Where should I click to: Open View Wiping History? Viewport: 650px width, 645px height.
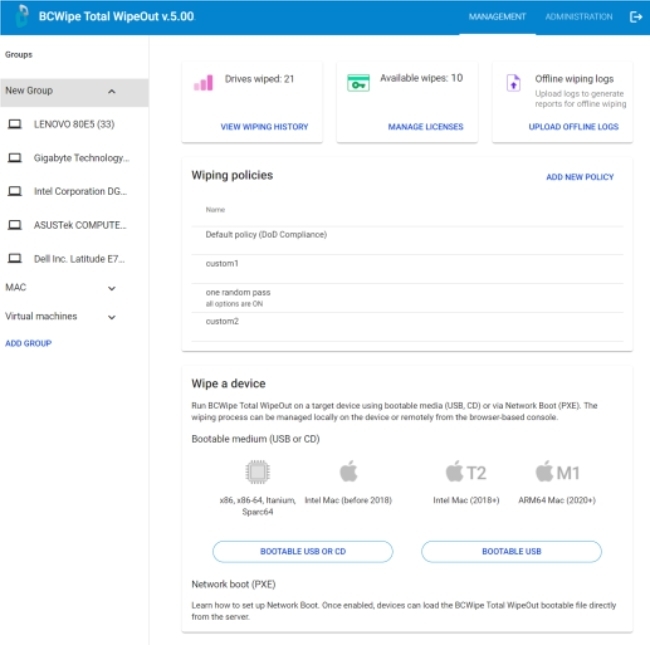point(264,127)
